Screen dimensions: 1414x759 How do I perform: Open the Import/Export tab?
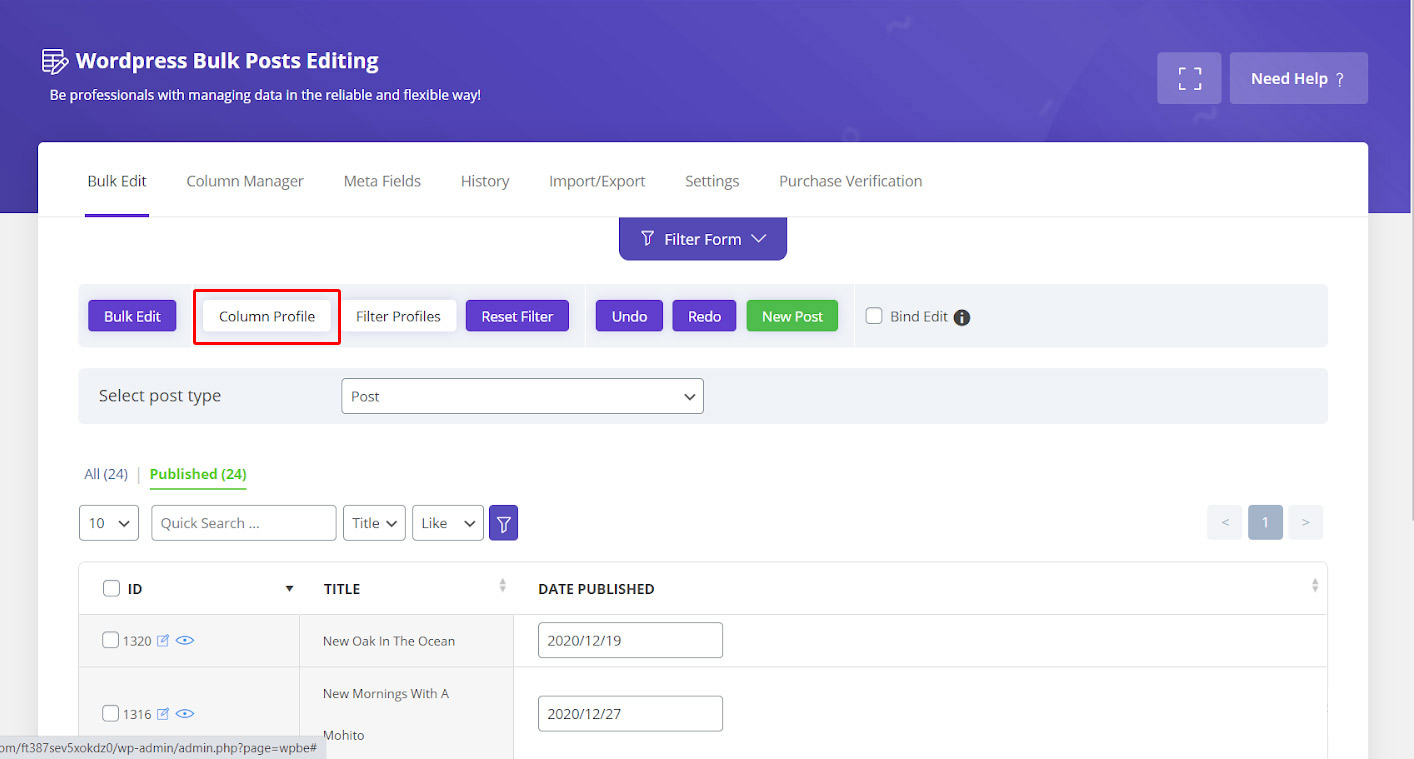point(597,181)
